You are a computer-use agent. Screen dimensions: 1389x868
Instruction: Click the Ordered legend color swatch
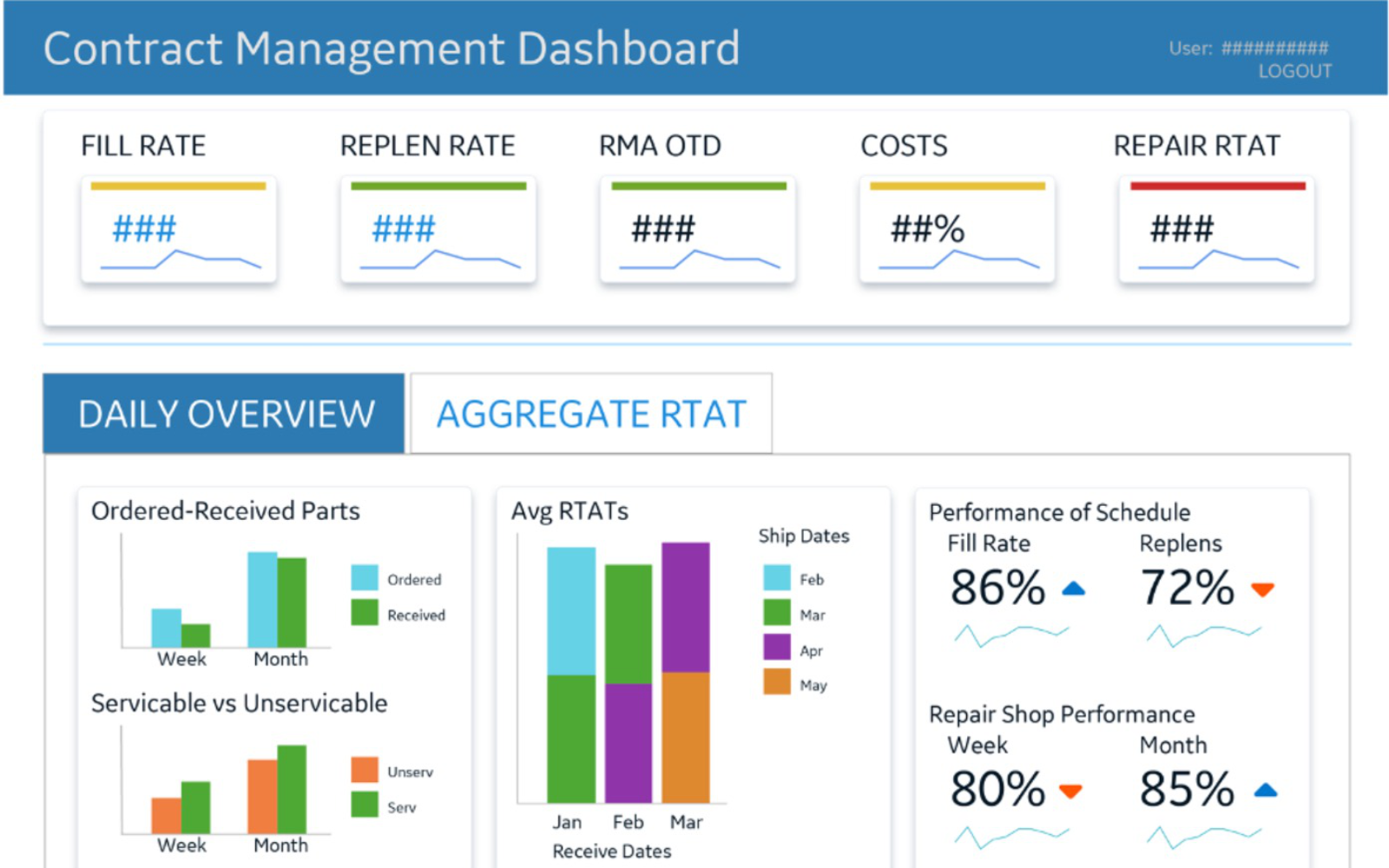click(365, 578)
